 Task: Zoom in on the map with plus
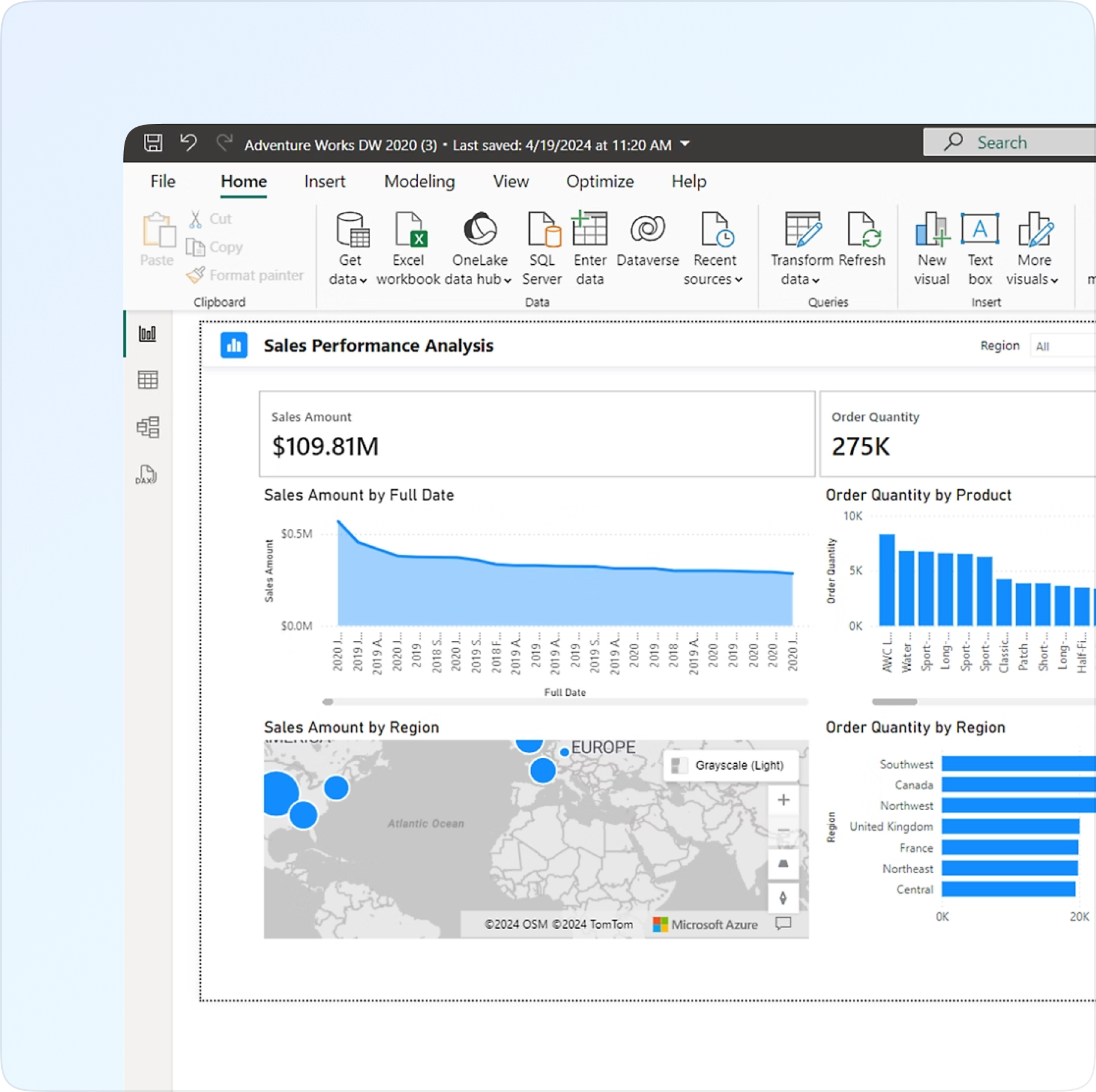(784, 800)
